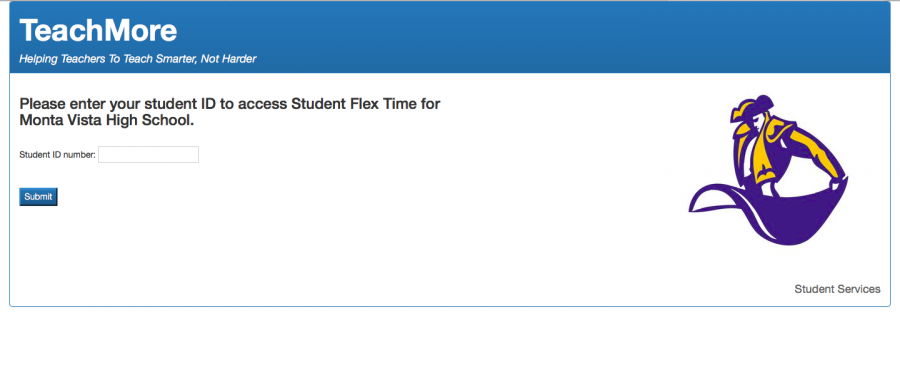Screen dimensions: 900x368
Task: Click the 'Student ID number:' label
Action: click(57, 154)
